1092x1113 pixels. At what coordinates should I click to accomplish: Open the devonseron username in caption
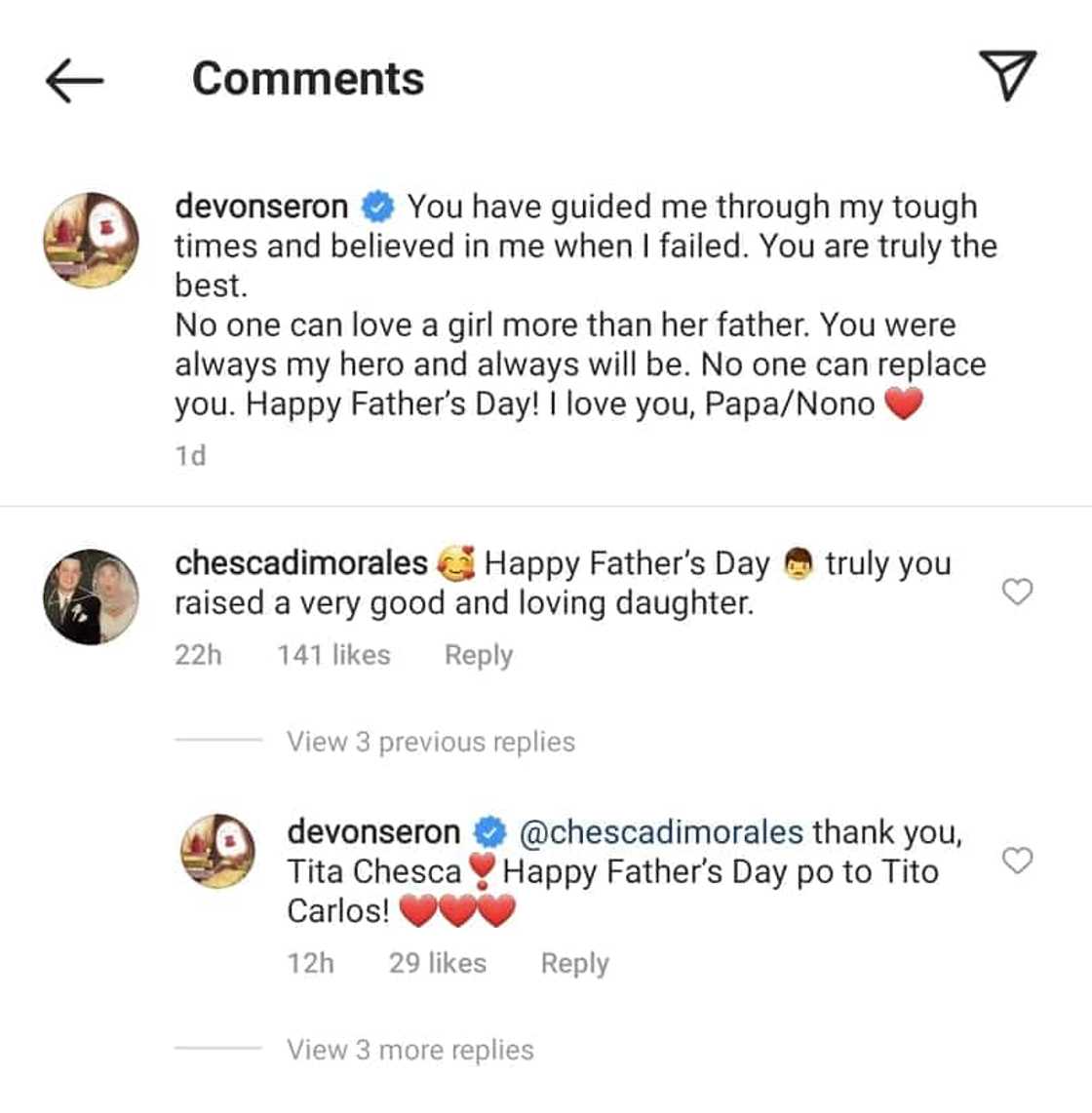pos(260,207)
